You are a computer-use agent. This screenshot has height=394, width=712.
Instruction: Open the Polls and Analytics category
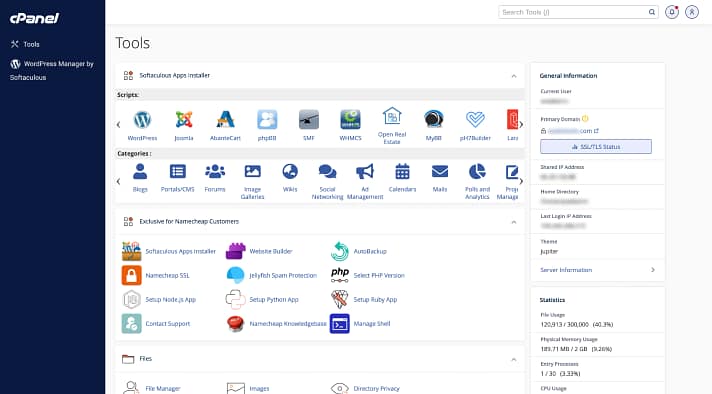[477, 172]
